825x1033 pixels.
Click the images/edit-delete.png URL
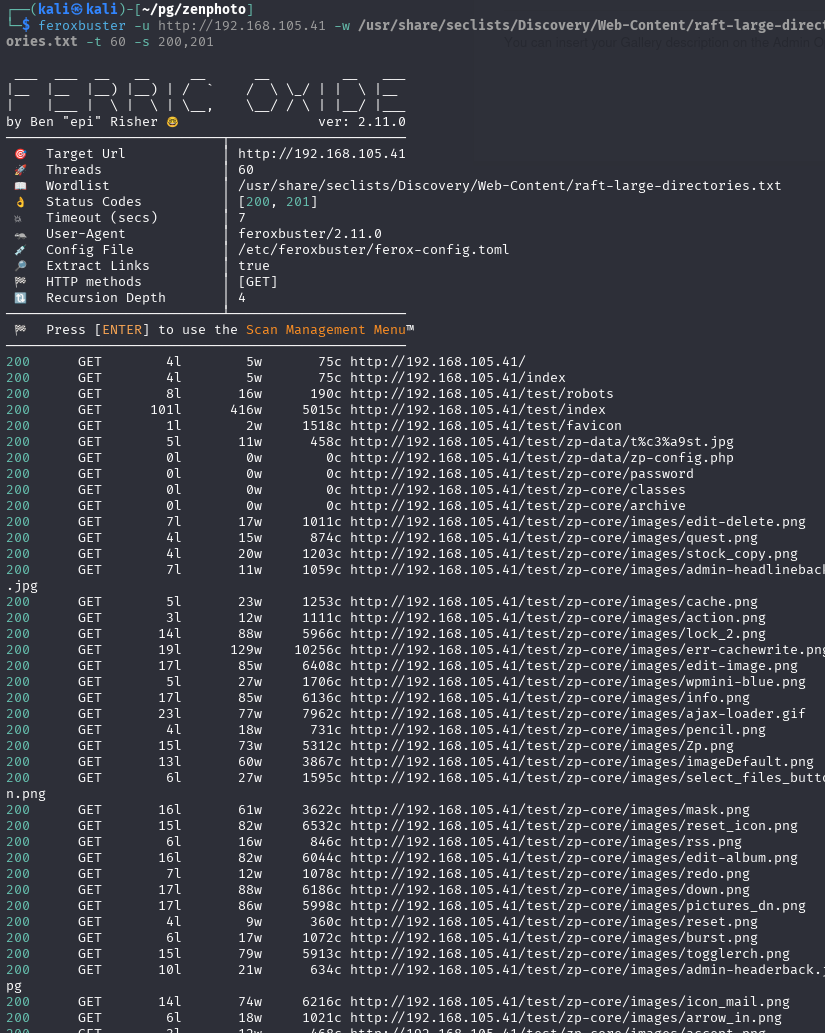coord(578,522)
